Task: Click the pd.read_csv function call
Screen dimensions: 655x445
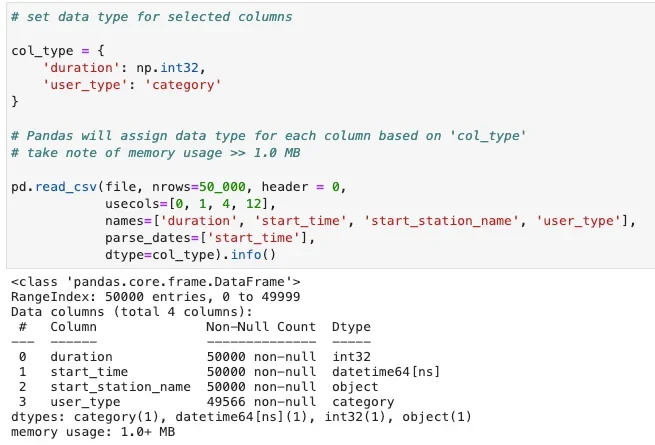Action: click(x=54, y=187)
